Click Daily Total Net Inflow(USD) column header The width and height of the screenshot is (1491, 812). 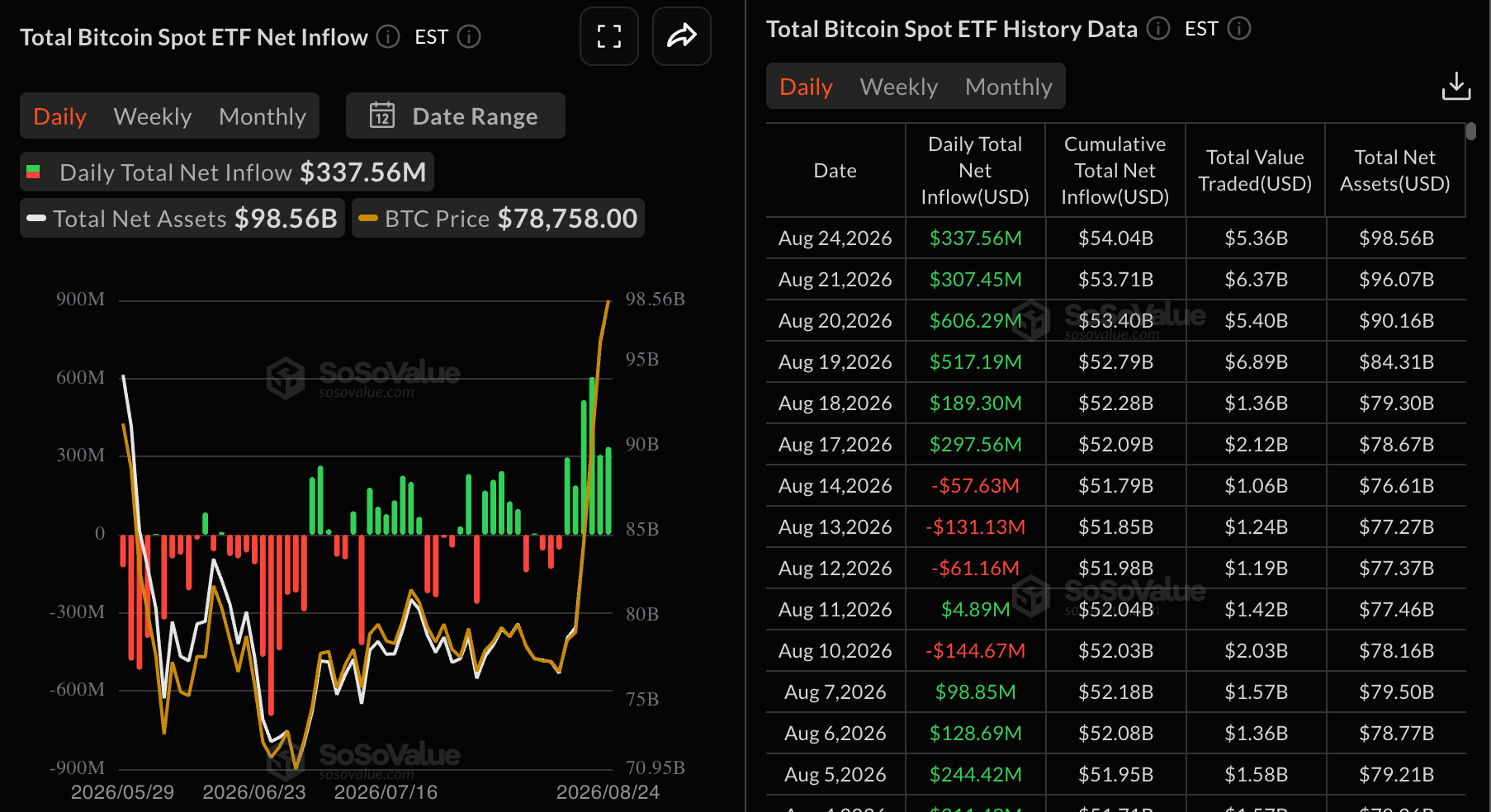[975, 171]
